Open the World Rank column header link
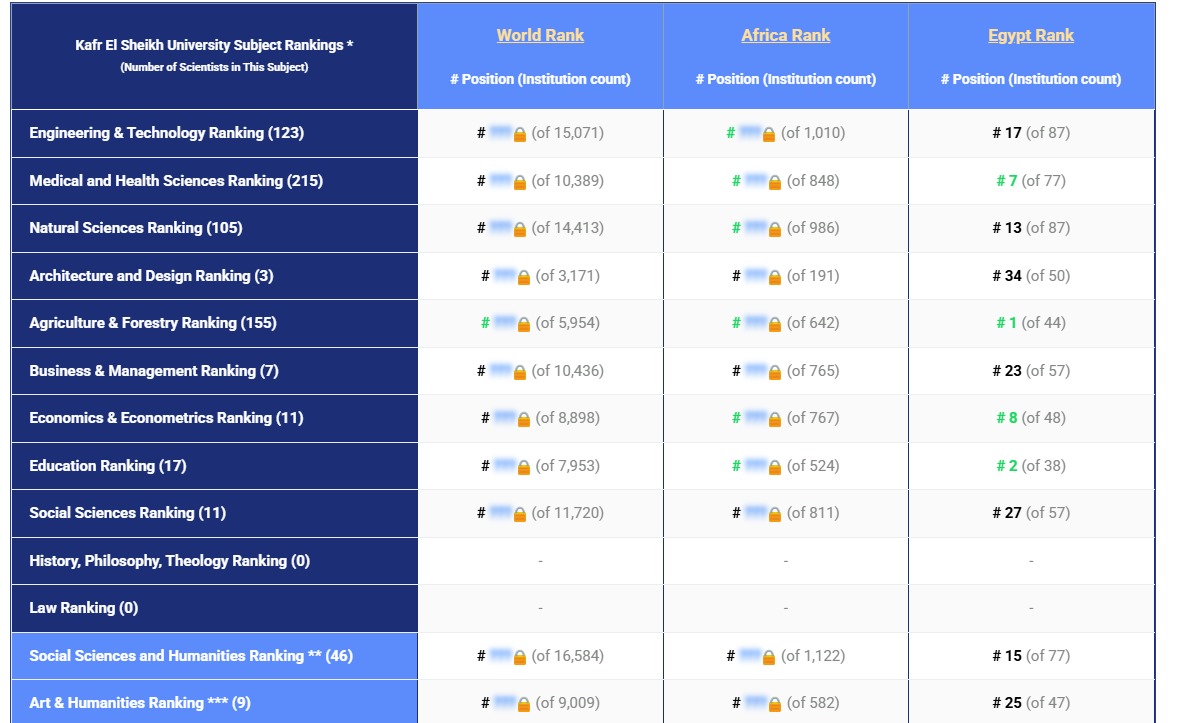The width and height of the screenshot is (1177, 723). coord(540,35)
